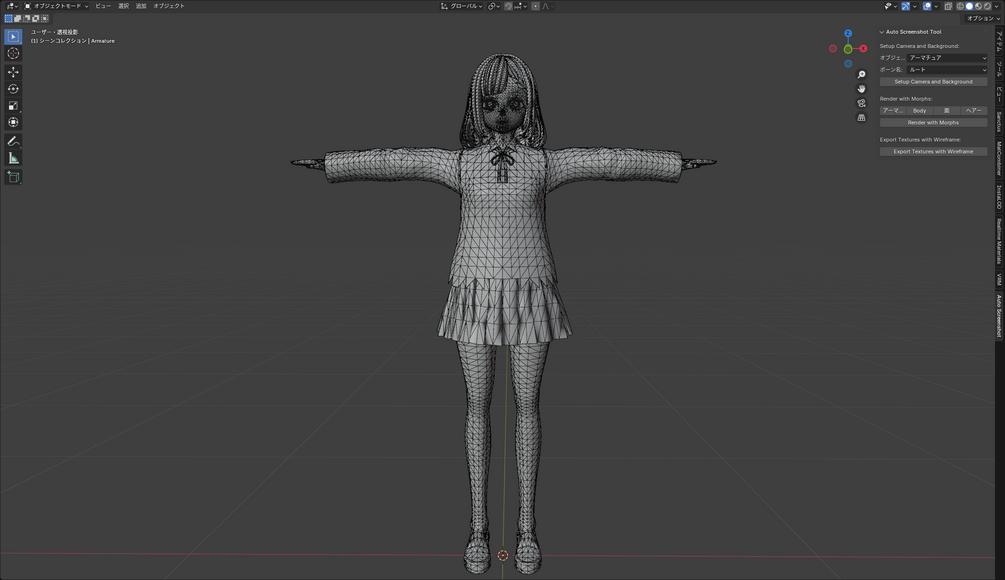Screen dimensions: 1005x580
Task: Set selection mode to subtract selection
Action: coord(26,19)
